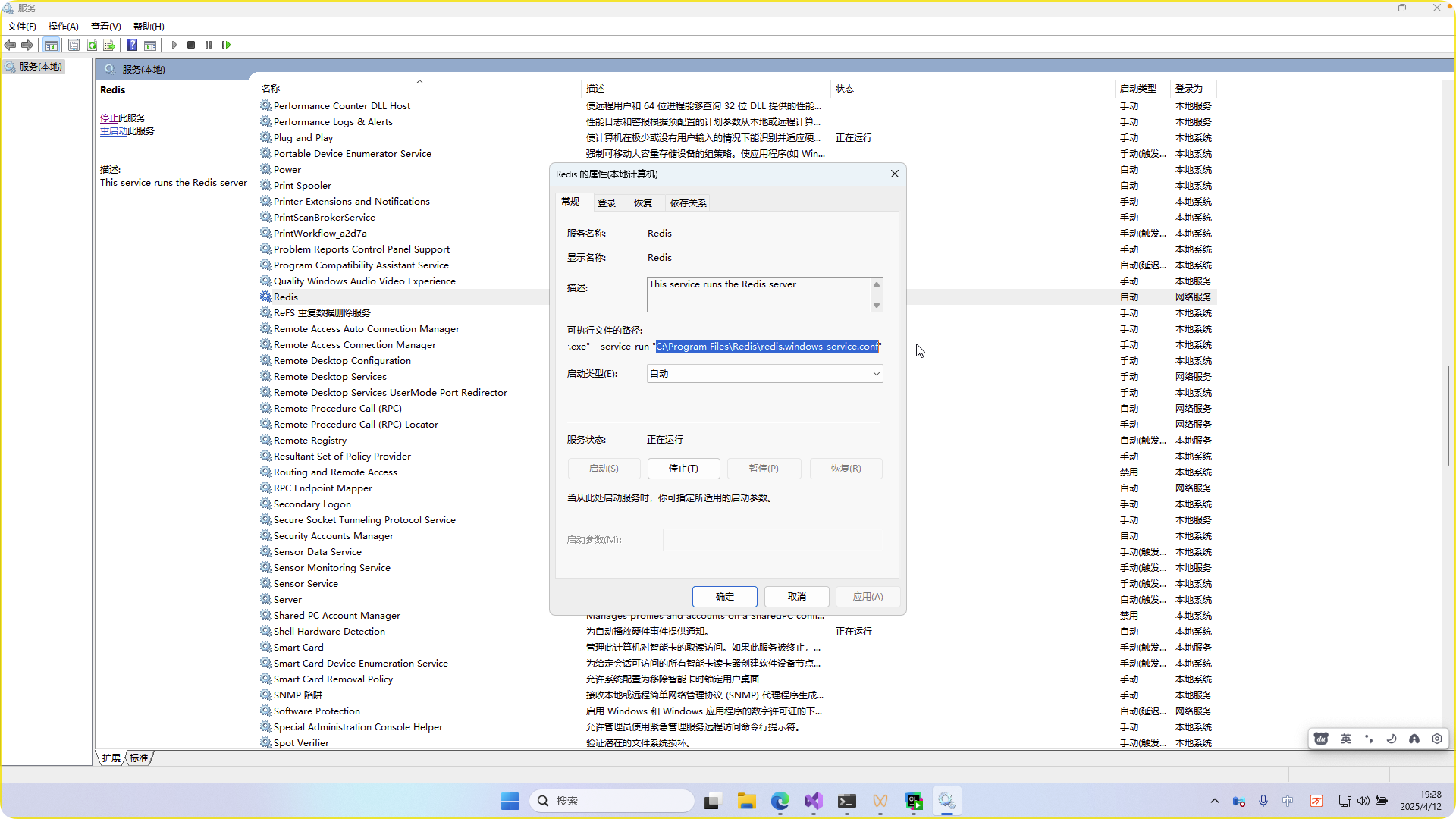The width and height of the screenshot is (1456, 819).
Task: Click the 取消 button
Action: coord(796,597)
